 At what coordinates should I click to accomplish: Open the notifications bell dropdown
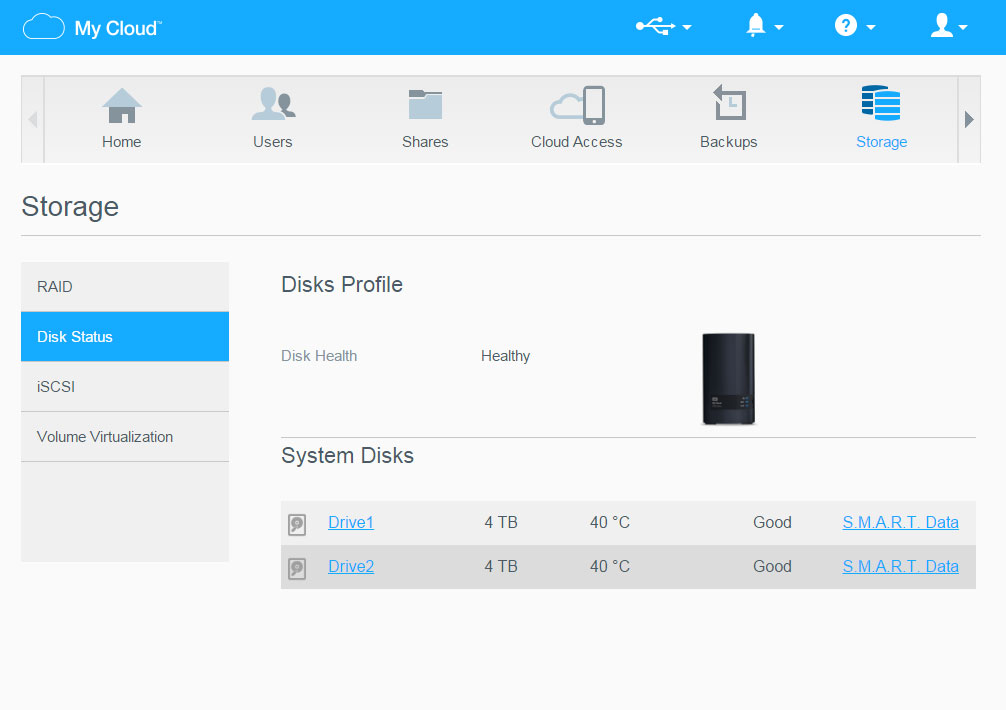coord(764,27)
